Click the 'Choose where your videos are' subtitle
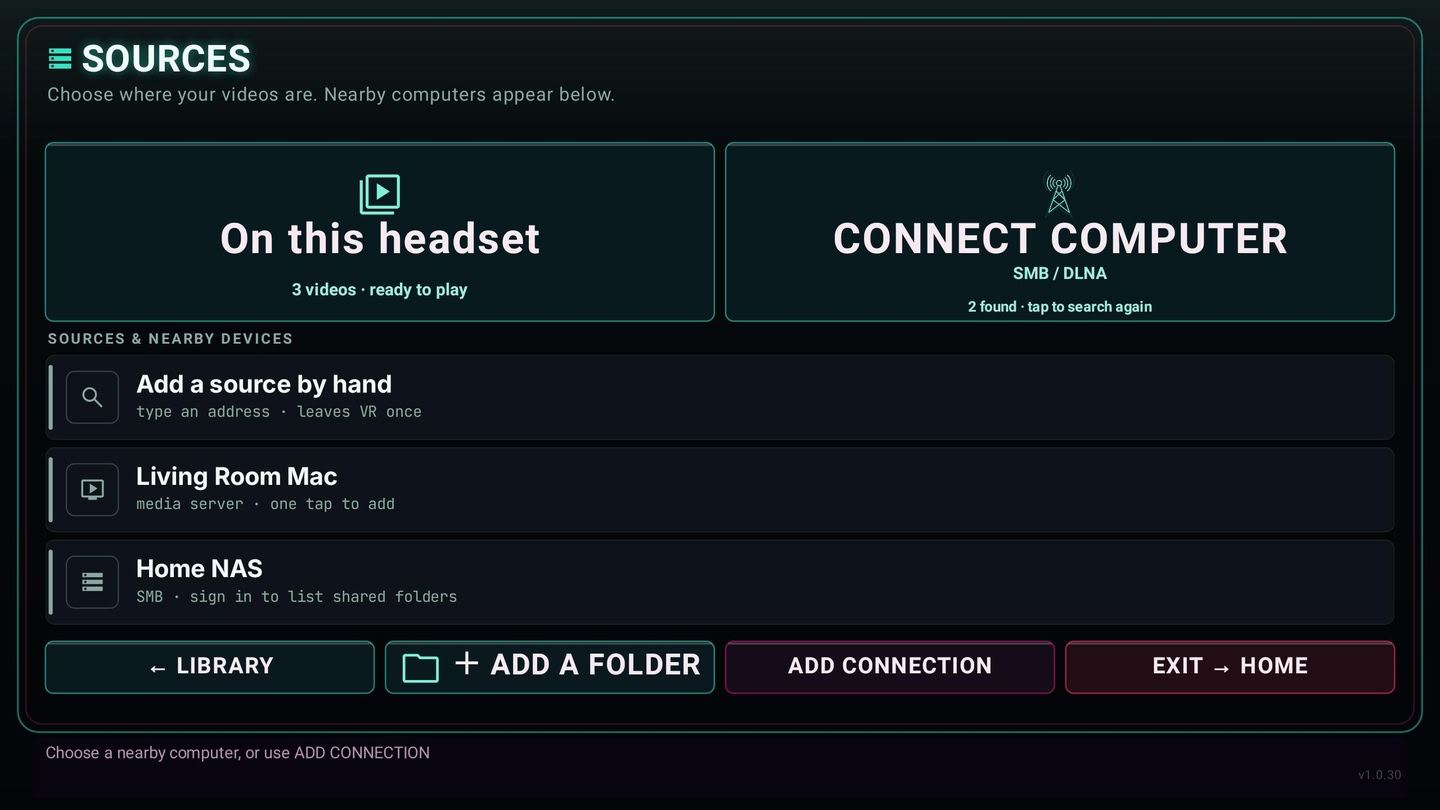 (331, 95)
